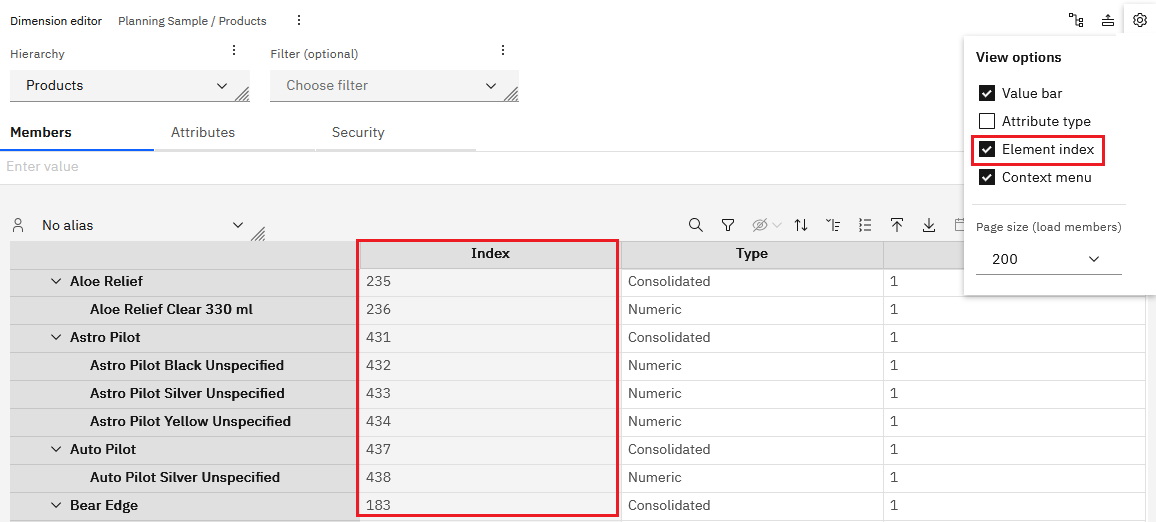The height and width of the screenshot is (522, 1156).
Task: Select the Auto Pilot Silver Unspecified member
Action: coord(185,478)
